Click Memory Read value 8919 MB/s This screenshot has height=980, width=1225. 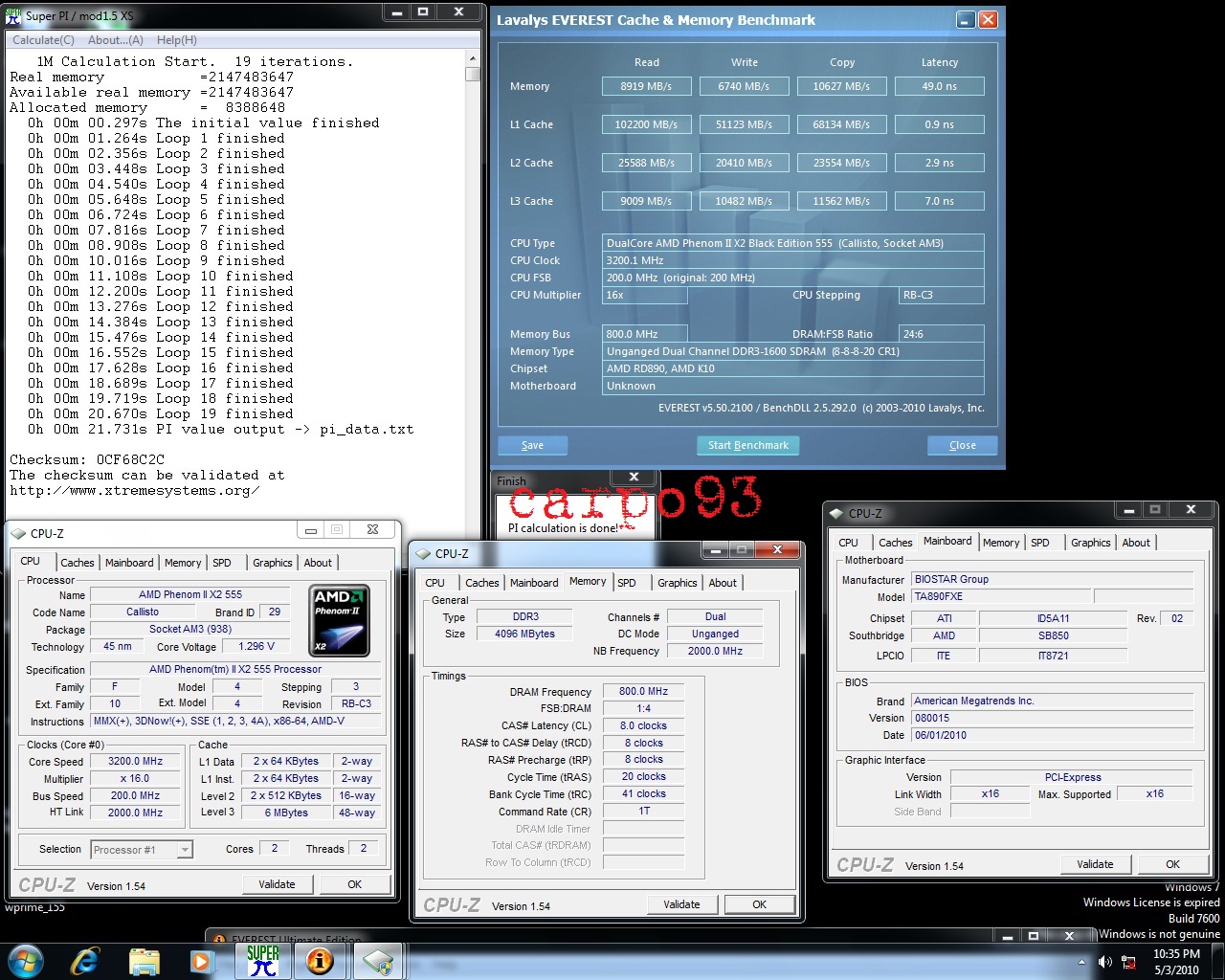(x=646, y=86)
